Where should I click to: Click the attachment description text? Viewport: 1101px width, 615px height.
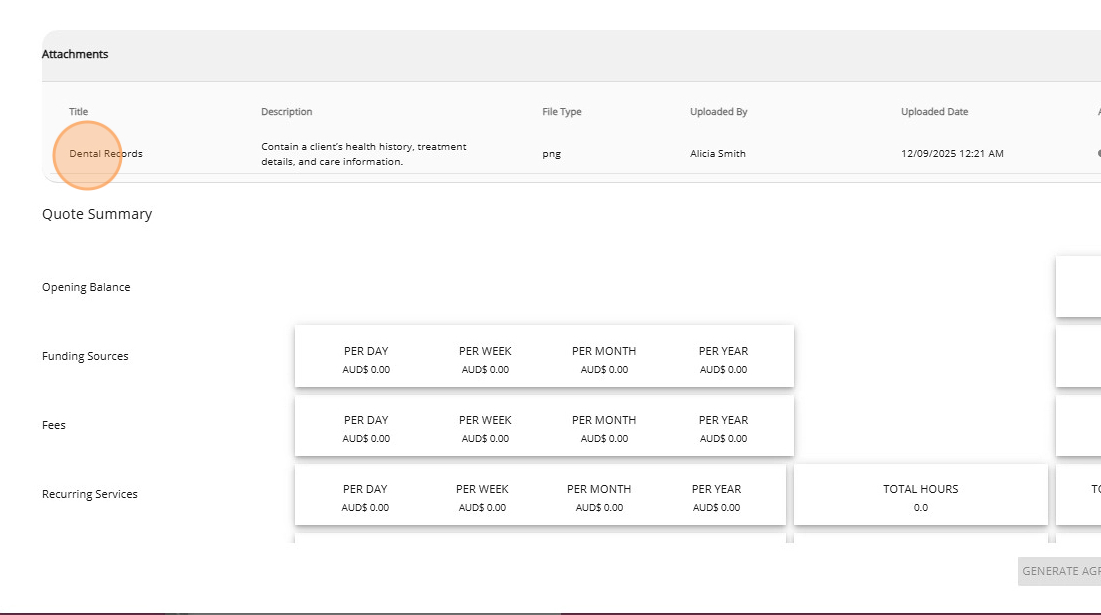[x=364, y=154]
